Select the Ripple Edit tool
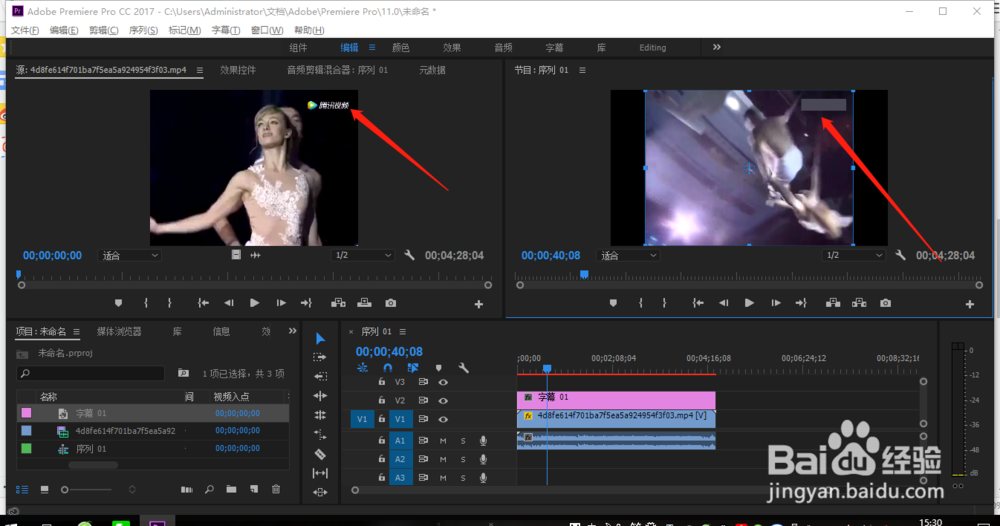The width and height of the screenshot is (1000, 526). pos(320,376)
